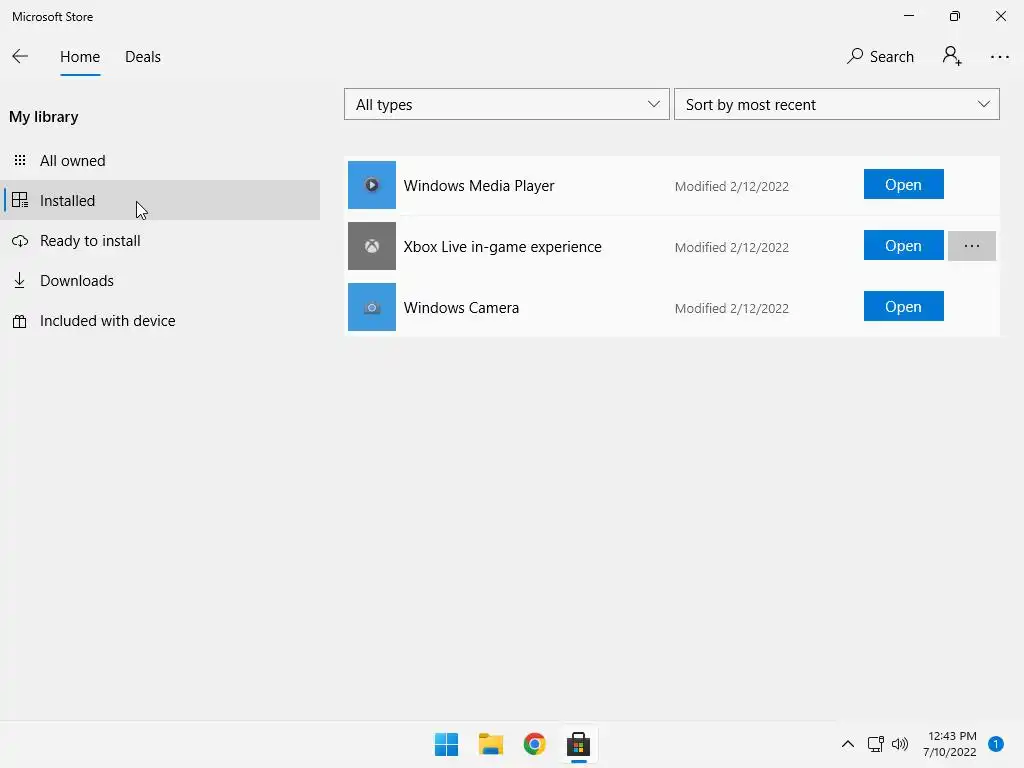Click the volume speaker tray icon
This screenshot has width=1024, height=768.
(900, 744)
